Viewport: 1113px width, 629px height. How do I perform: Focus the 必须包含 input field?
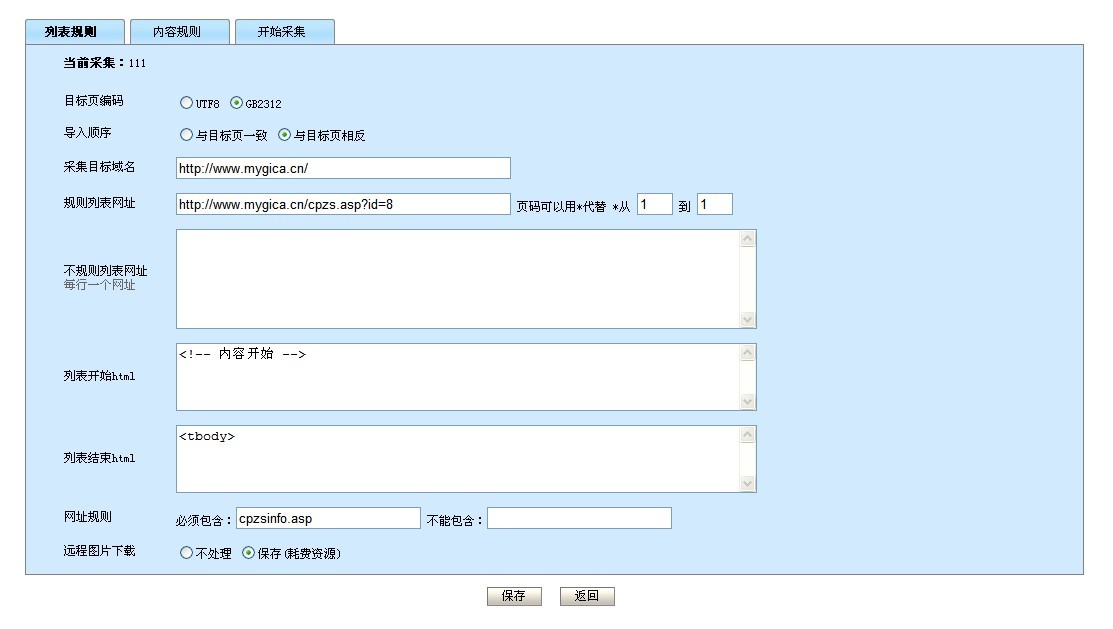tap(327, 519)
